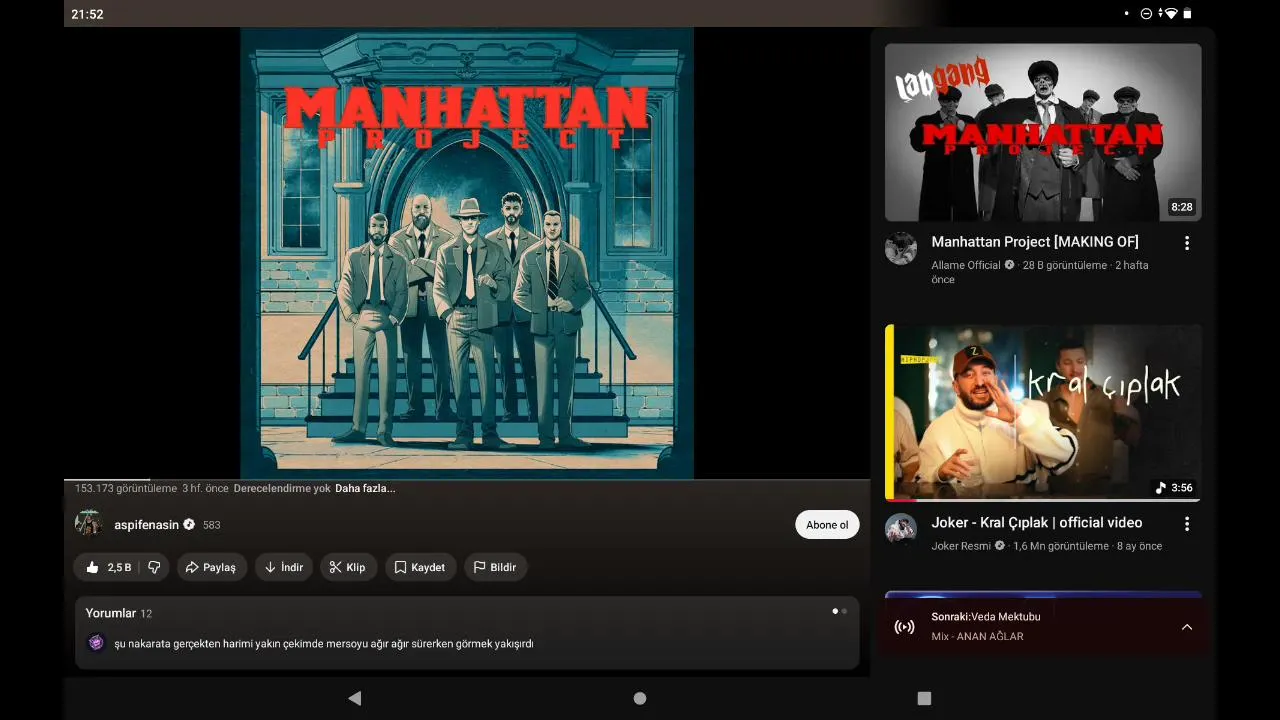Screen dimensions: 1280x720
Task: Expand the Sonraki Veda Mektubu queue panel
Action: coord(1187,627)
